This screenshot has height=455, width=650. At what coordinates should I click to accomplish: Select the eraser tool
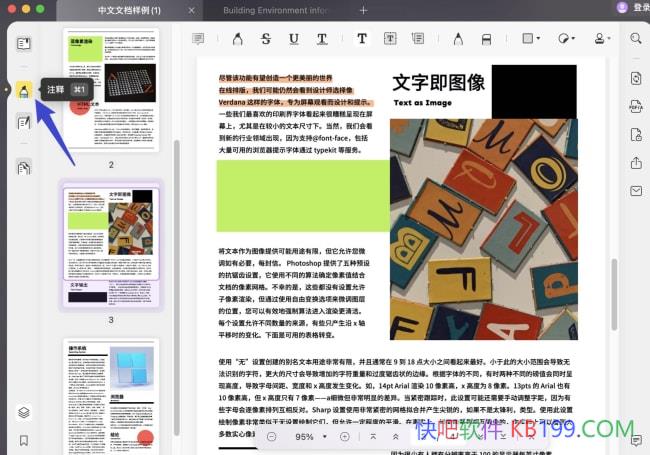tap(486, 39)
